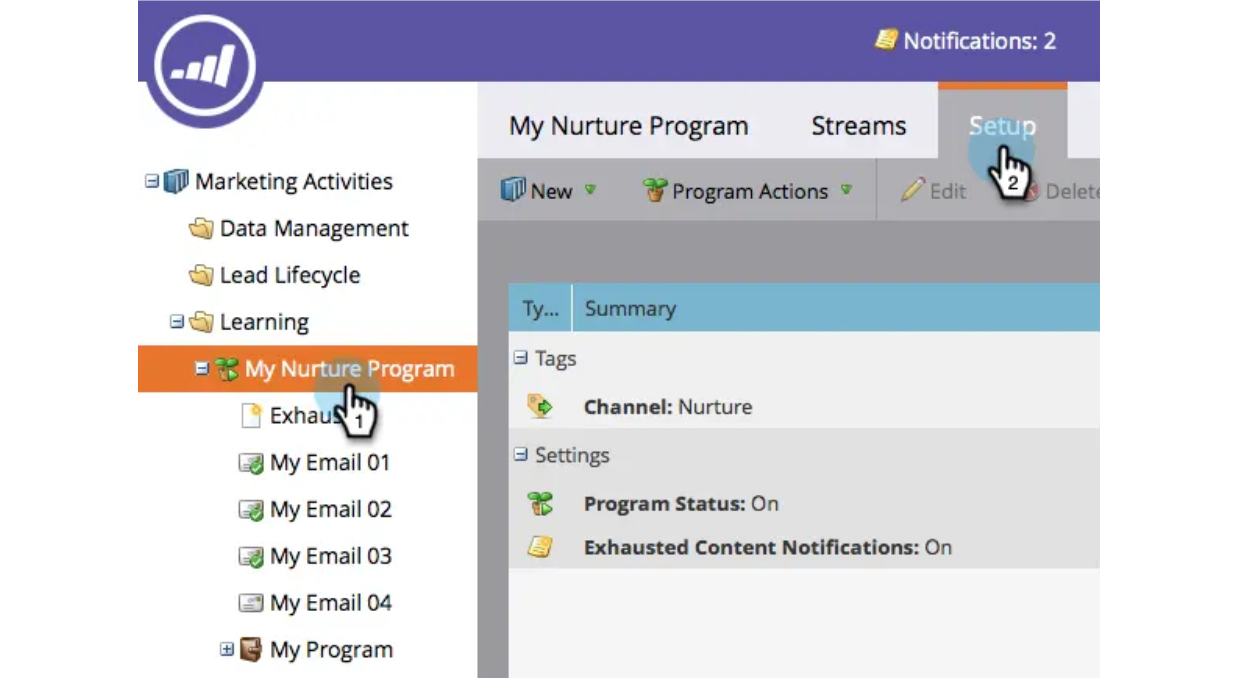Select the Lead Lifecycle folder

(x=290, y=276)
